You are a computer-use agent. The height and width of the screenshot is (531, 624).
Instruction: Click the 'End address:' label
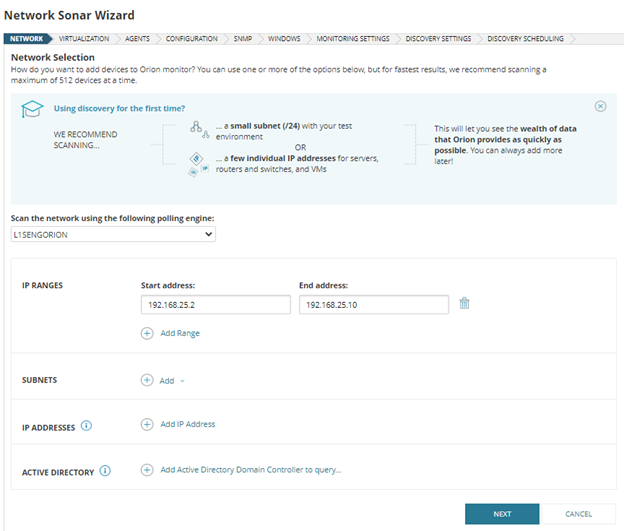(324, 285)
